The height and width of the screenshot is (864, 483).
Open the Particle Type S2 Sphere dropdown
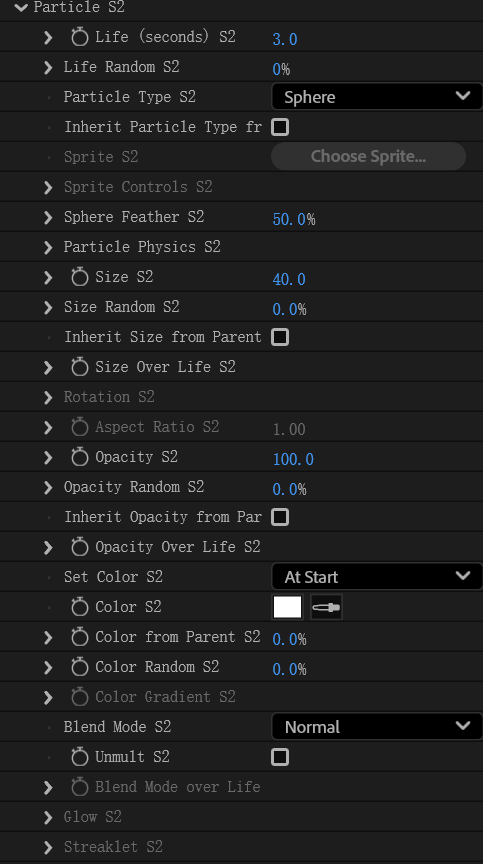coord(377,97)
